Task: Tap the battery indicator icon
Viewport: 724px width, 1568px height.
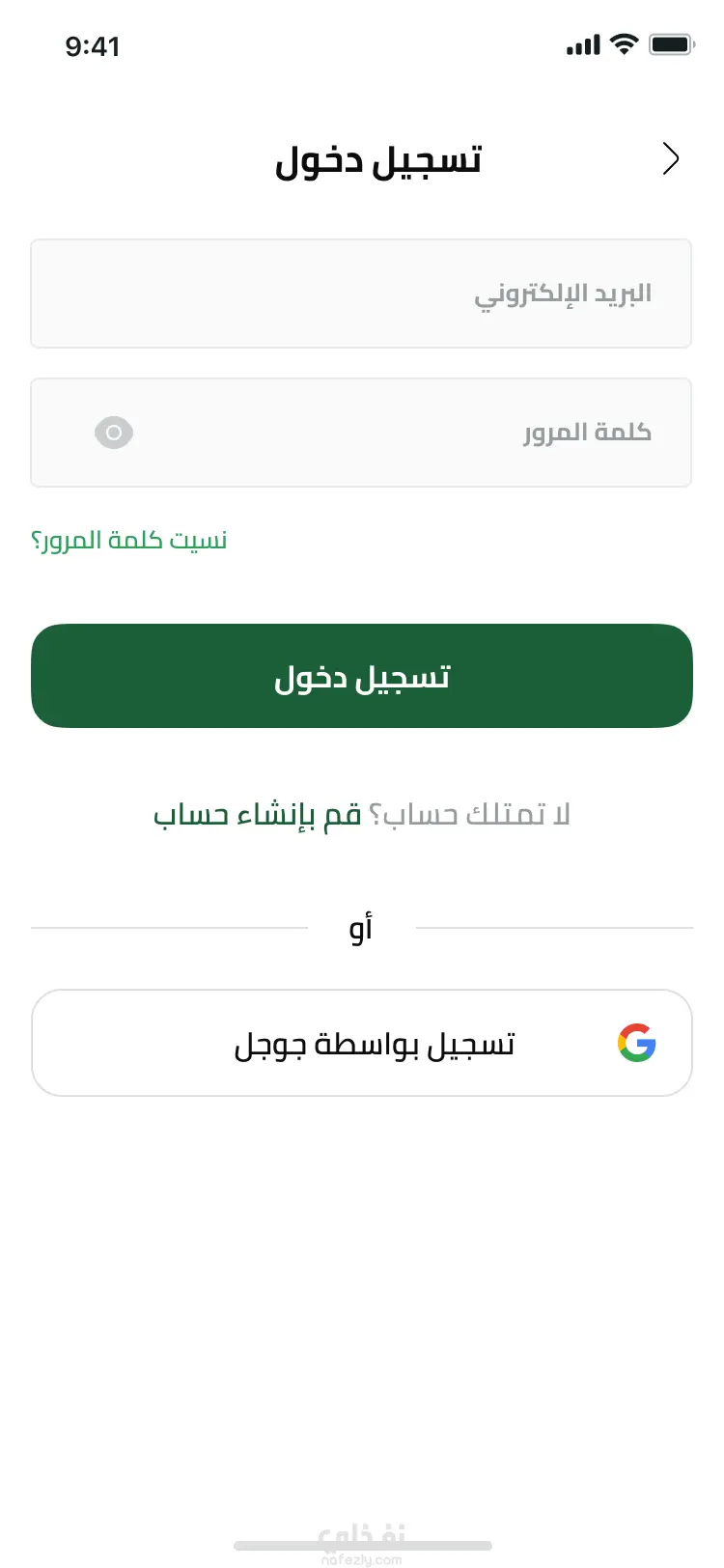Action: pyautogui.click(x=671, y=44)
